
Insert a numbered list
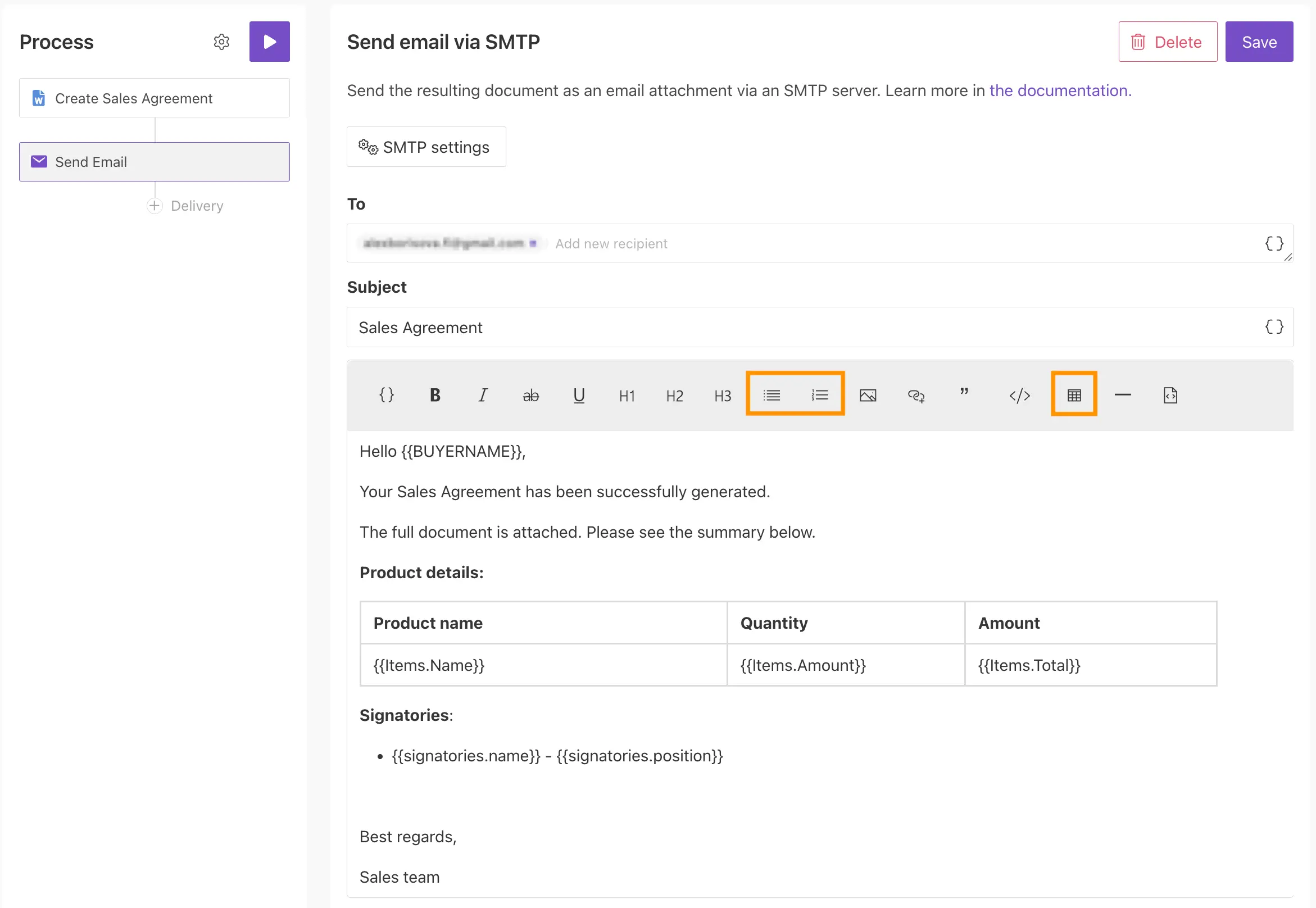pyautogui.click(x=819, y=395)
